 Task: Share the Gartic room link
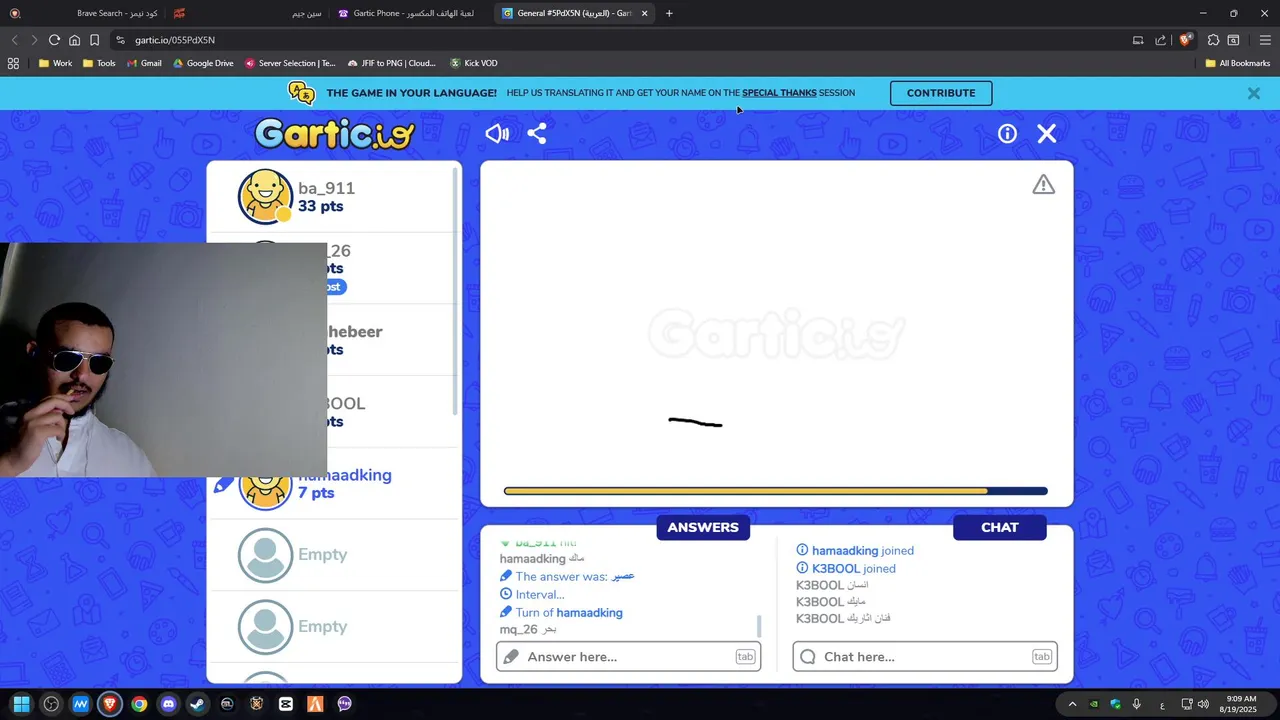click(537, 133)
